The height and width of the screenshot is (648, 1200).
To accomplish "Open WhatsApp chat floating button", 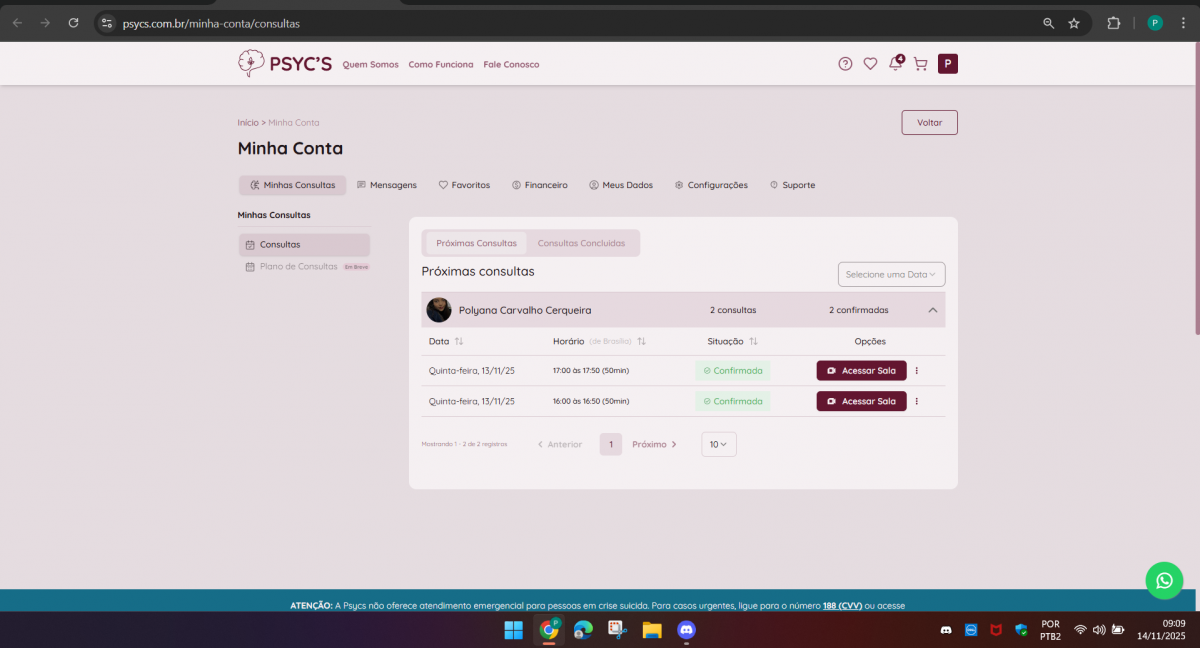I will (1164, 580).
